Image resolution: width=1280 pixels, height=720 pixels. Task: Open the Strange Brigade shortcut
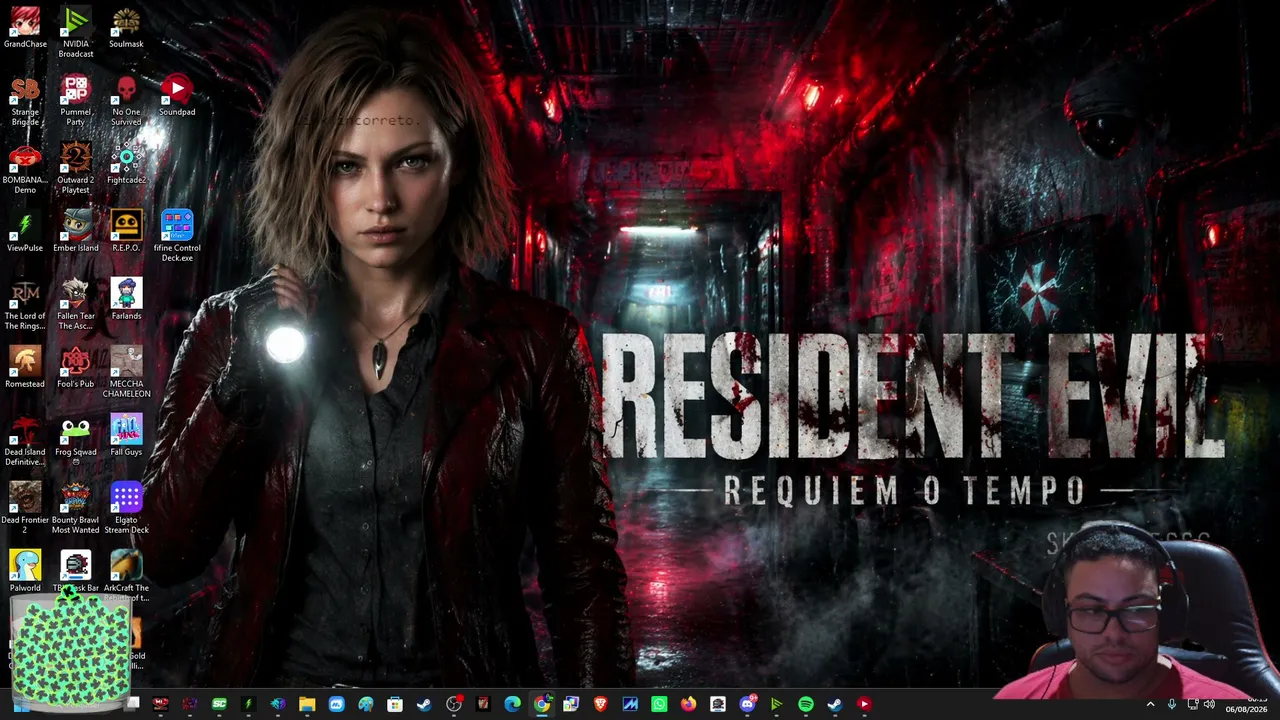(x=25, y=101)
